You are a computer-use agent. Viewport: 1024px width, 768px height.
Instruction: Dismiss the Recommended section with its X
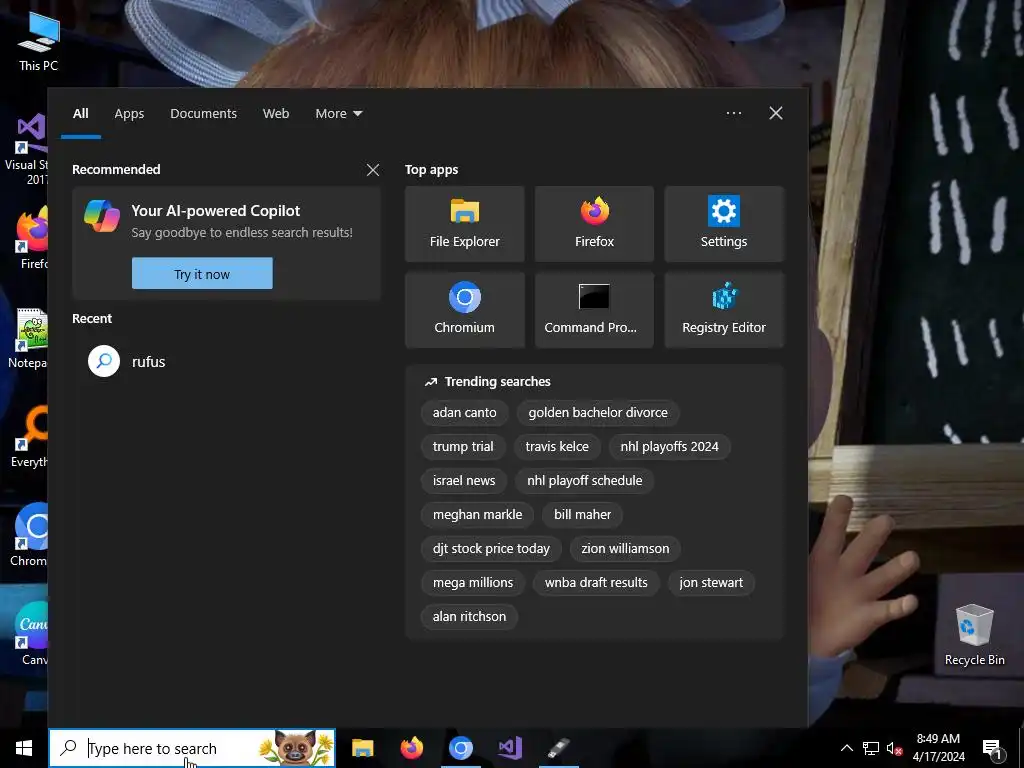[373, 170]
